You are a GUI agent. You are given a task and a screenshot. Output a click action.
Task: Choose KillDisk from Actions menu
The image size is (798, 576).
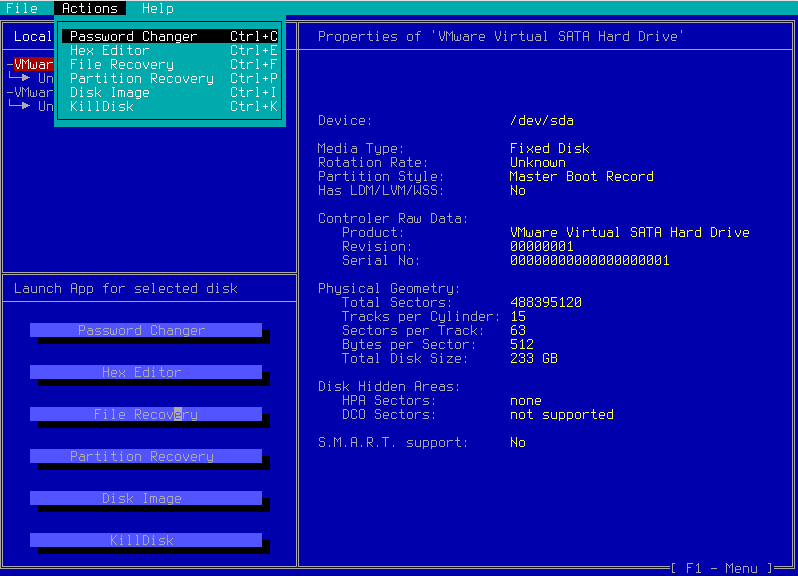pos(170,106)
